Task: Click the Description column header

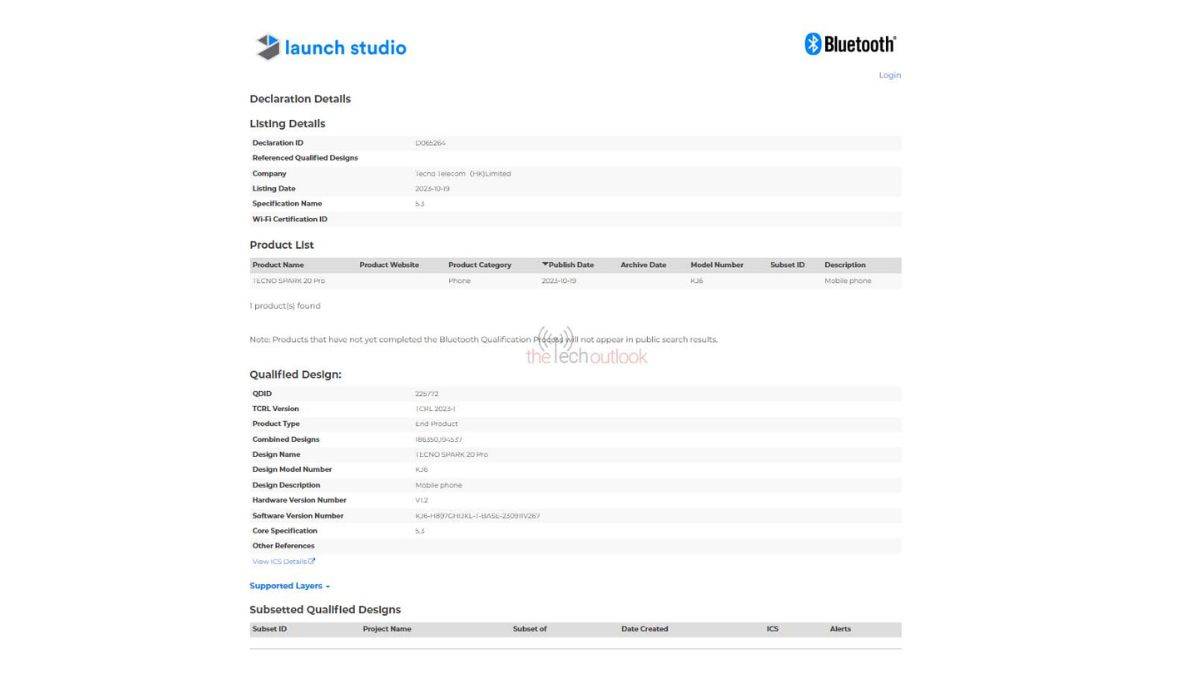Action: point(845,265)
